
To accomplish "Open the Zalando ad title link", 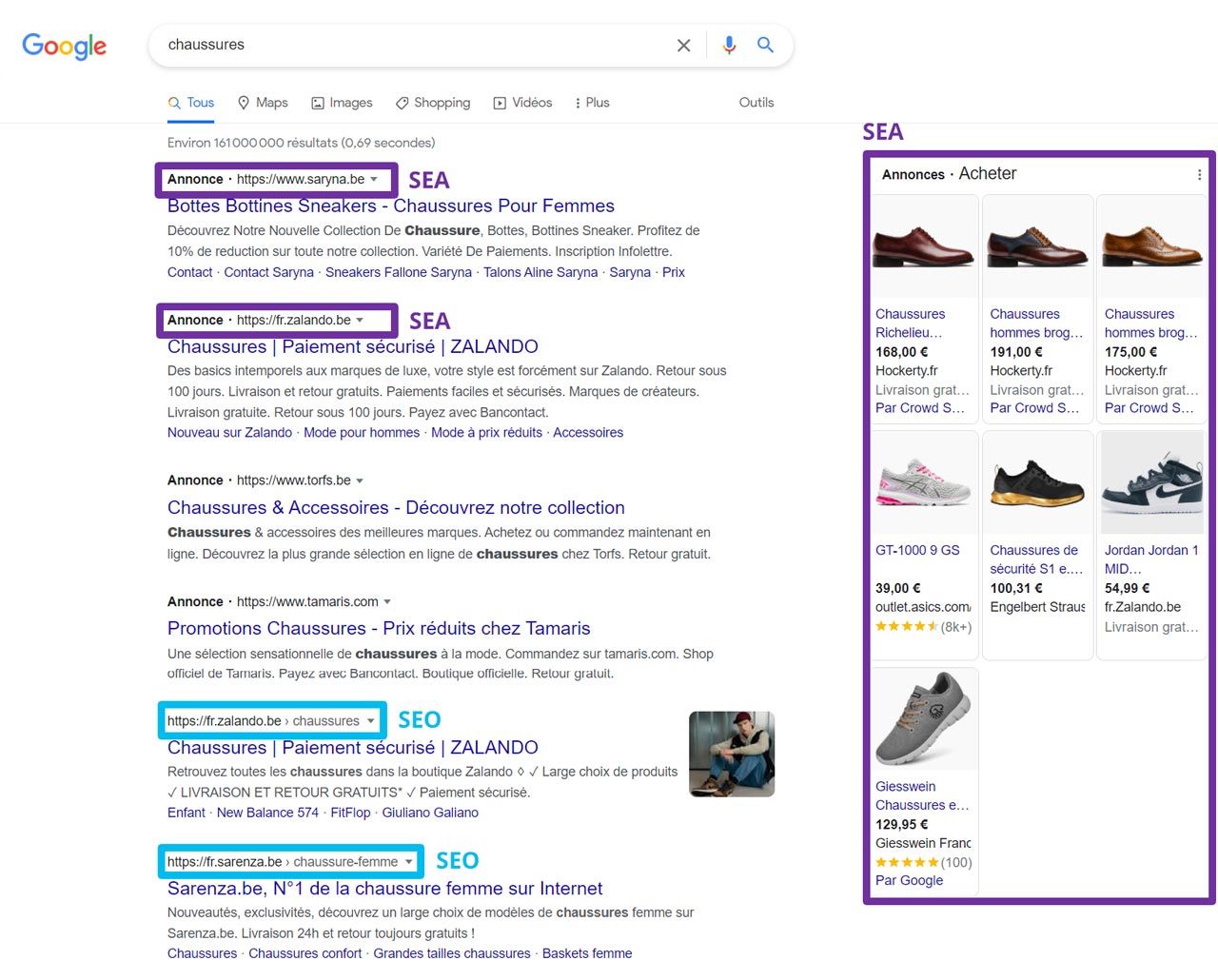I will click(x=353, y=346).
